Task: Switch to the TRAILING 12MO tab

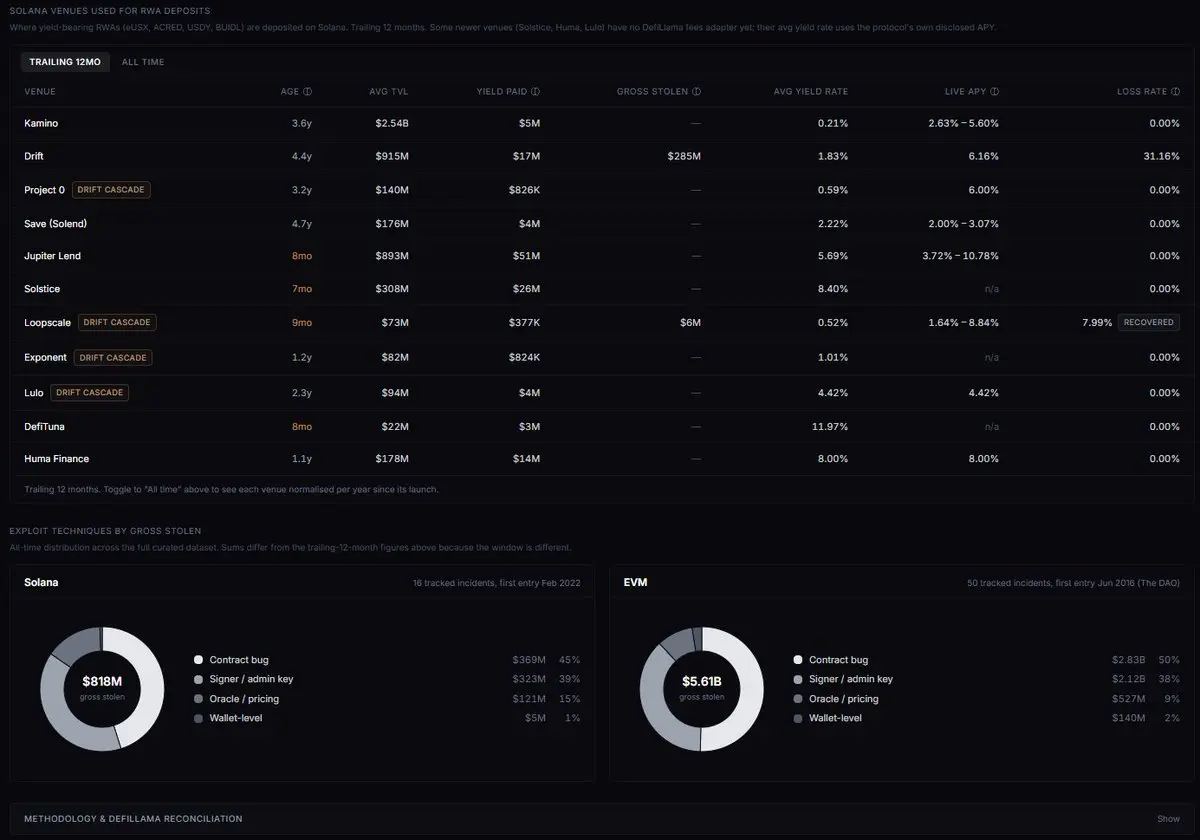Action: pyautogui.click(x=65, y=62)
